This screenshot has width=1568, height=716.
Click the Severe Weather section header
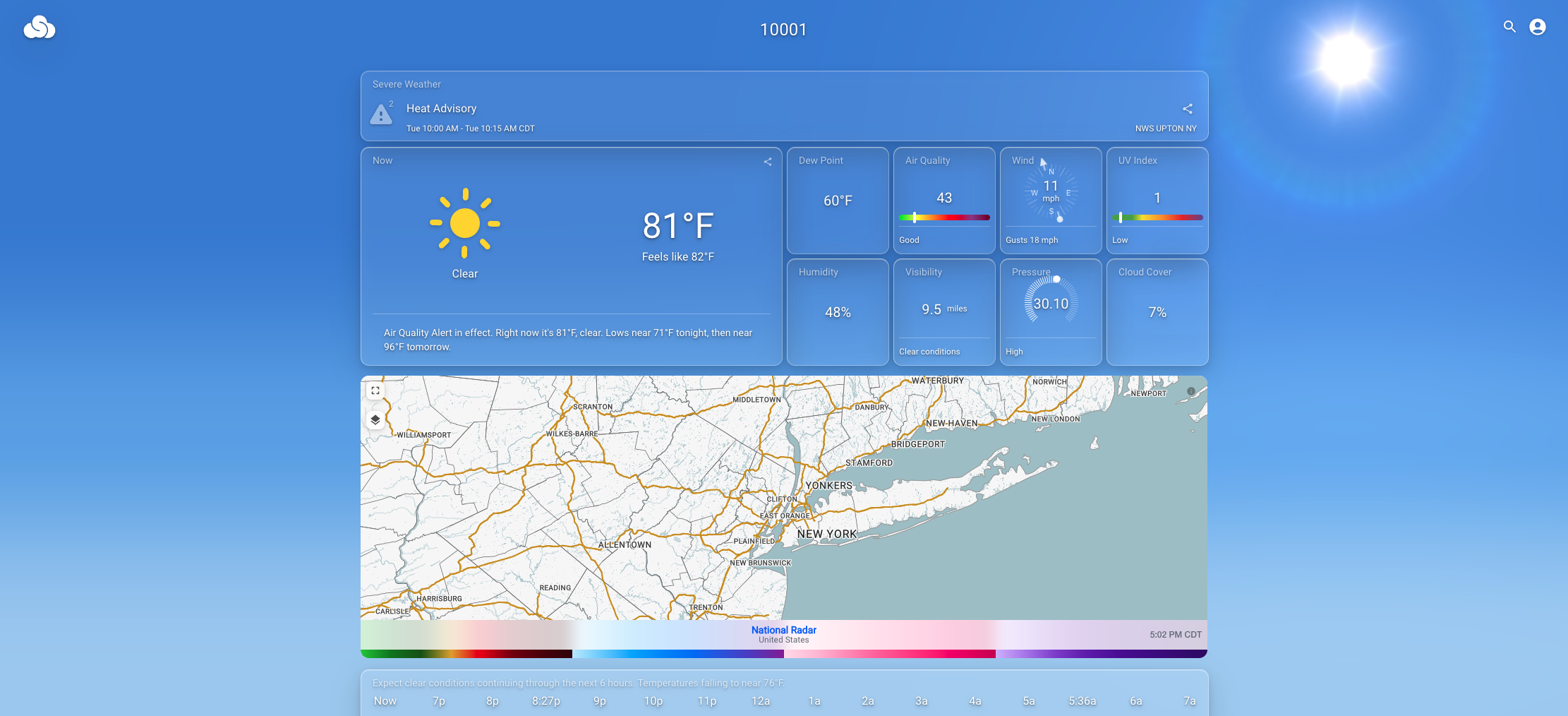click(406, 84)
